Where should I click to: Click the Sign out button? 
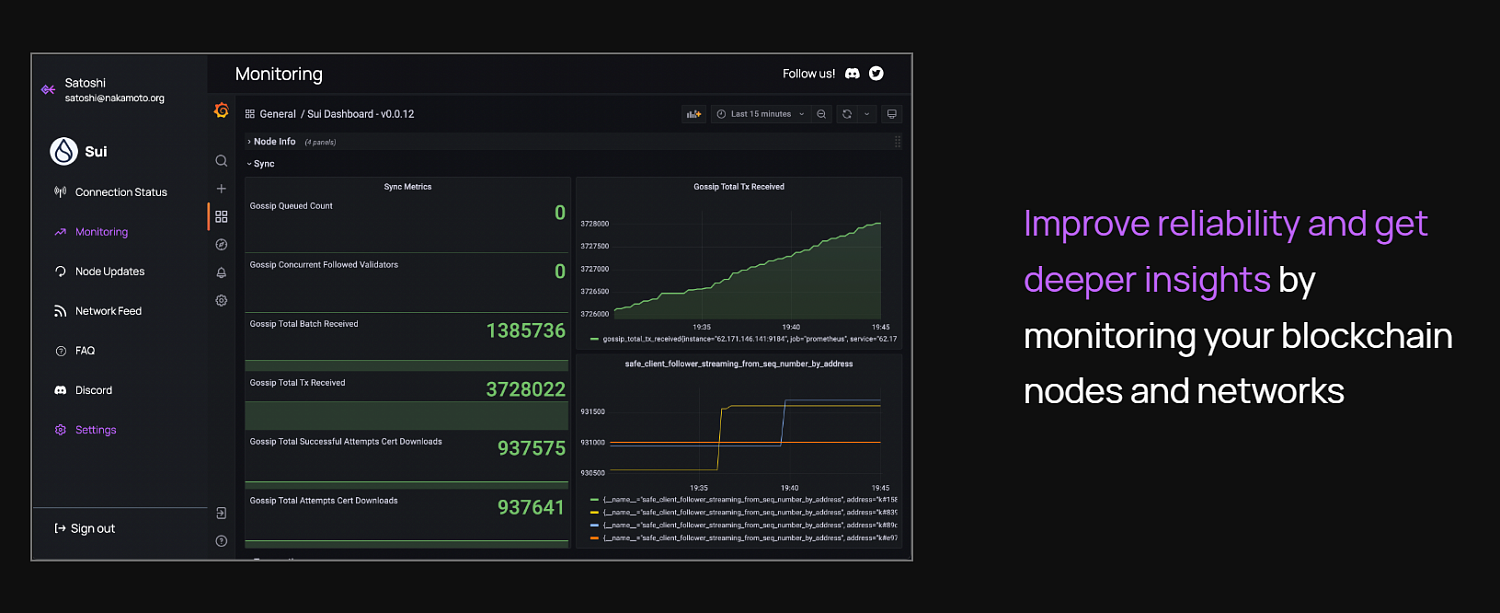(85, 528)
